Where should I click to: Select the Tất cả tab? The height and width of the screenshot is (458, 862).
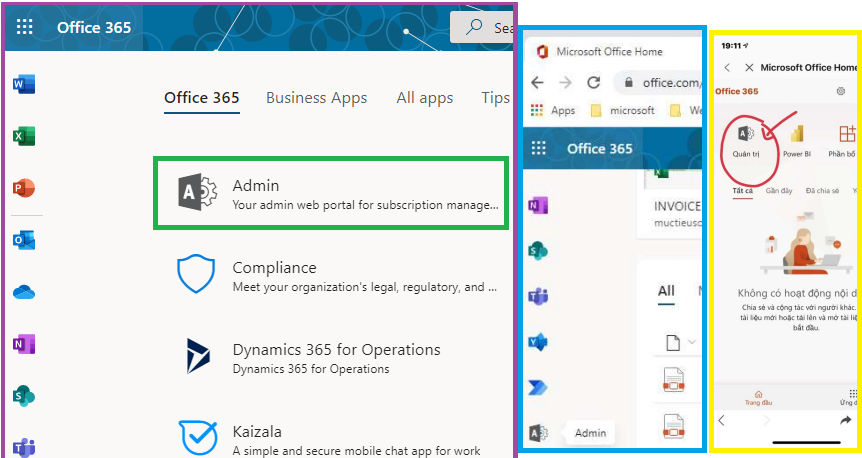742,191
